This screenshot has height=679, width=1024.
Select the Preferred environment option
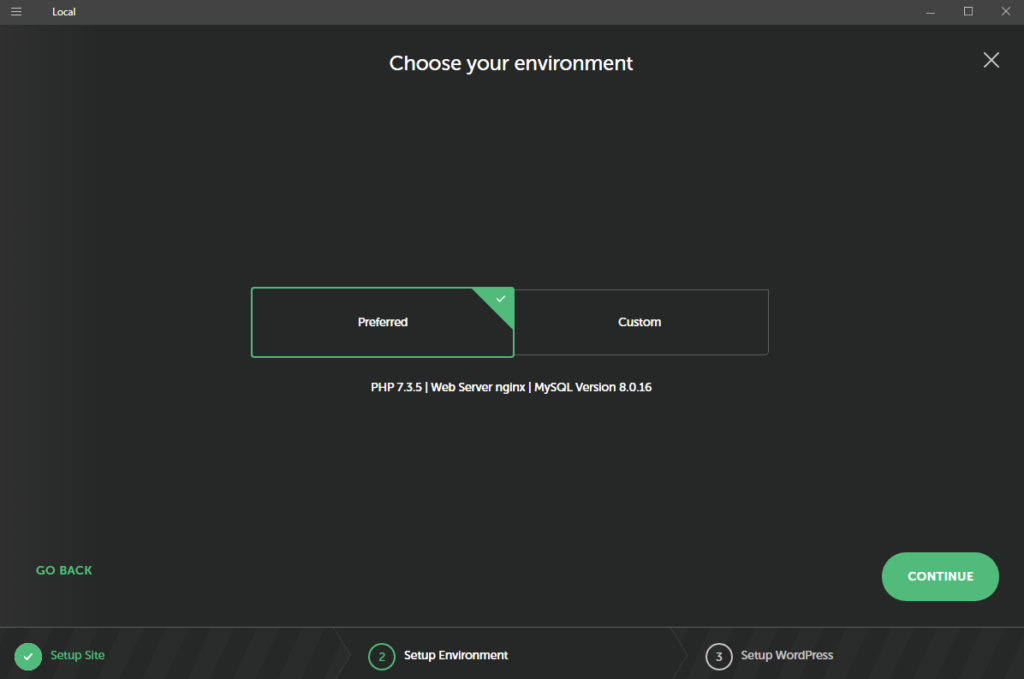tap(382, 322)
